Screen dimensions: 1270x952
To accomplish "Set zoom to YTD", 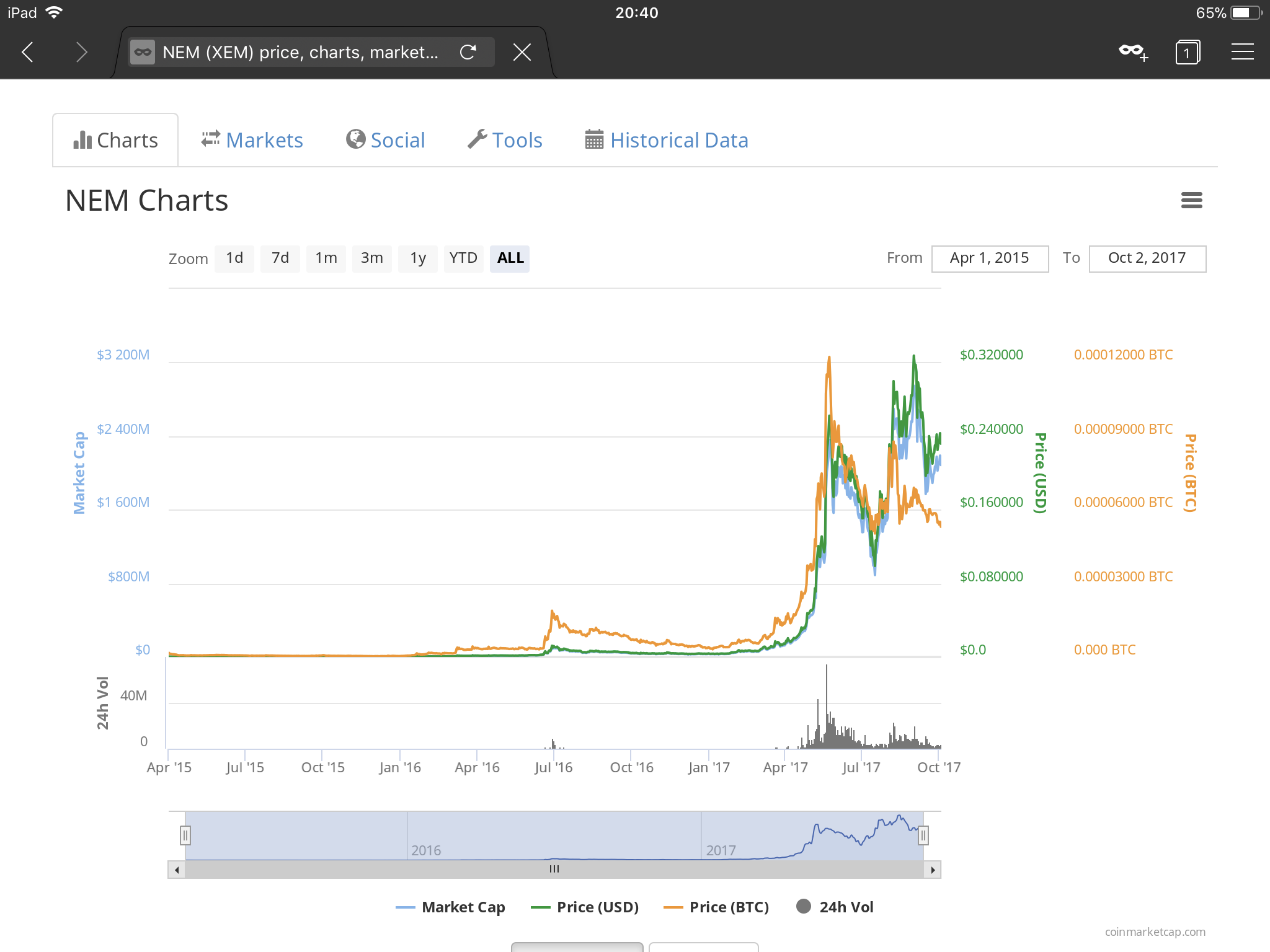I will coord(463,258).
